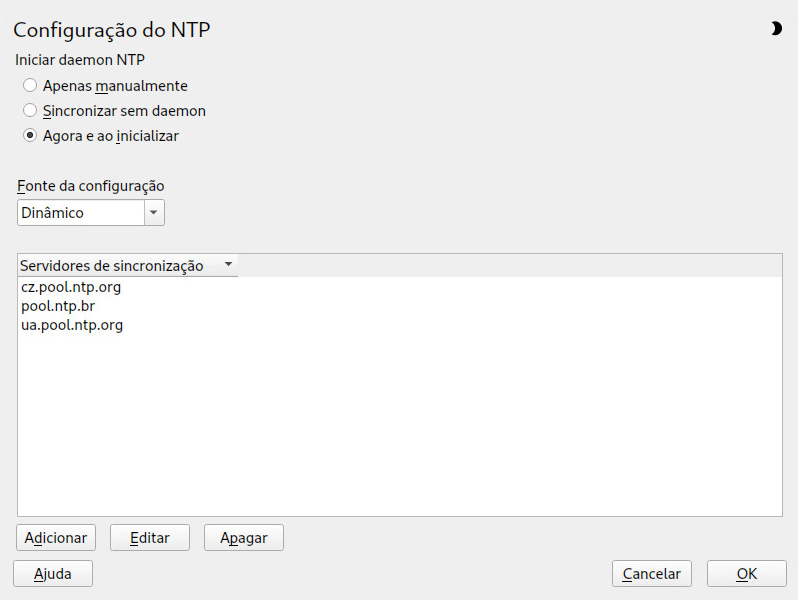
Task: Click the sort arrow in servers column header
Action: click(229, 264)
